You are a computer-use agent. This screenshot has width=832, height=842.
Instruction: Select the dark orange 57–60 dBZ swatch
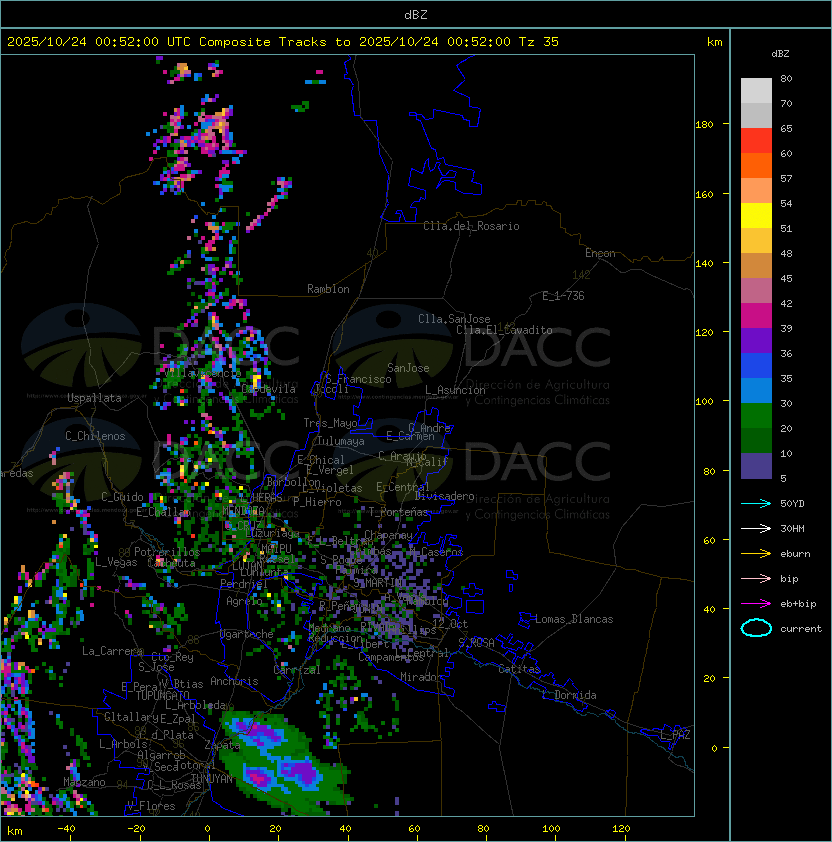click(756, 166)
